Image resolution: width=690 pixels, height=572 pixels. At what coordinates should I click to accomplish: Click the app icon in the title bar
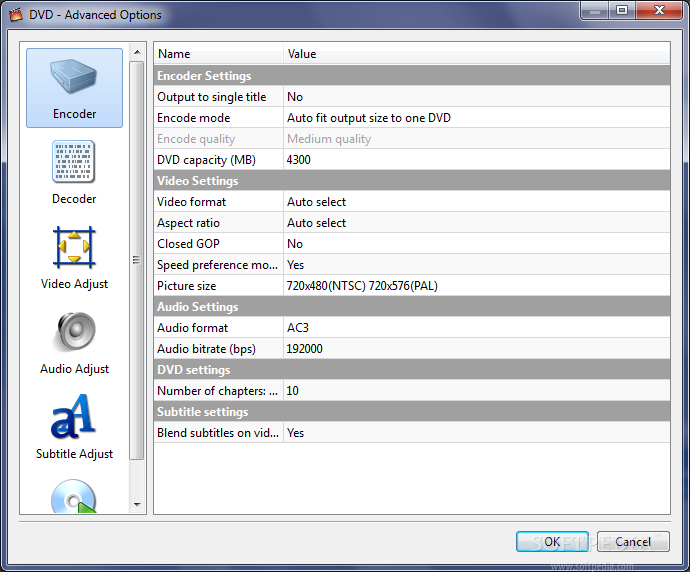[16, 15]
